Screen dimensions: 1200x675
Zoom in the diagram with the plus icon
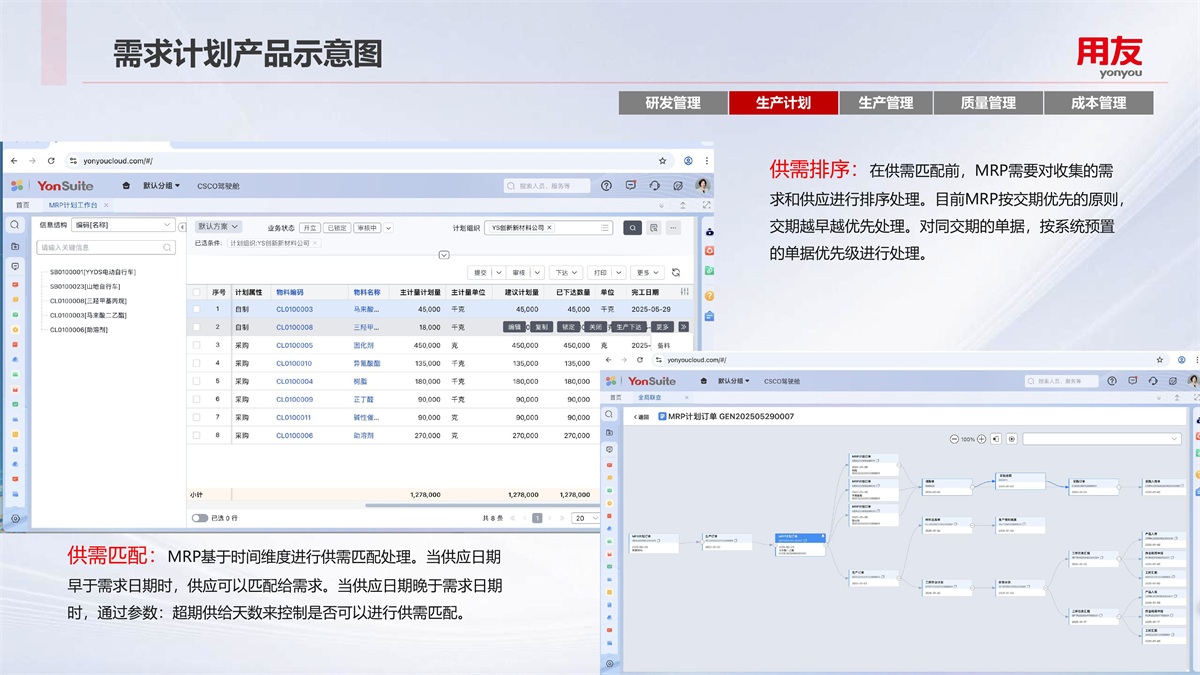(982, 439)
